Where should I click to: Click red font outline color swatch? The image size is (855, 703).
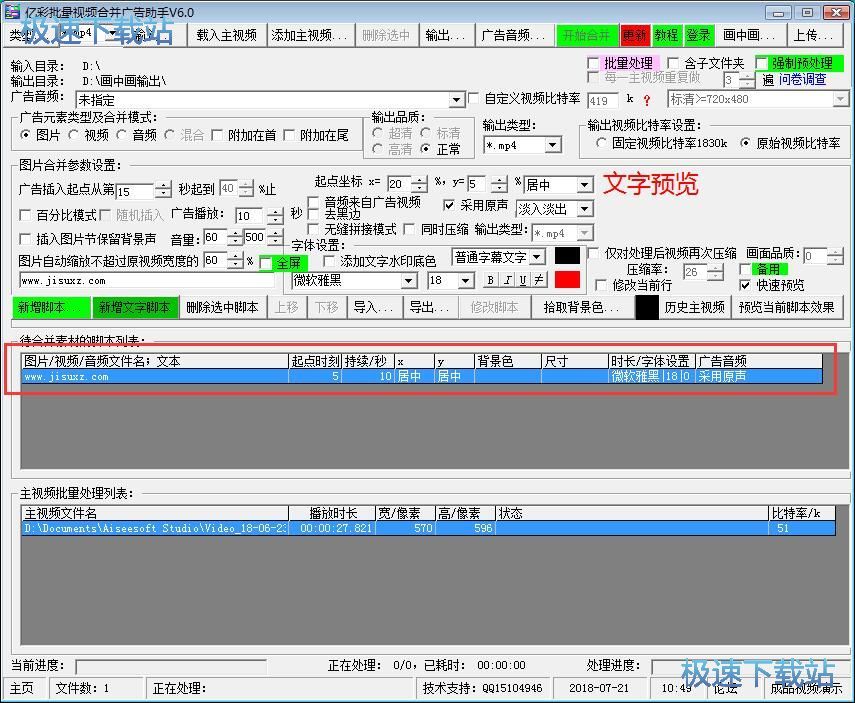click(567, 279)
